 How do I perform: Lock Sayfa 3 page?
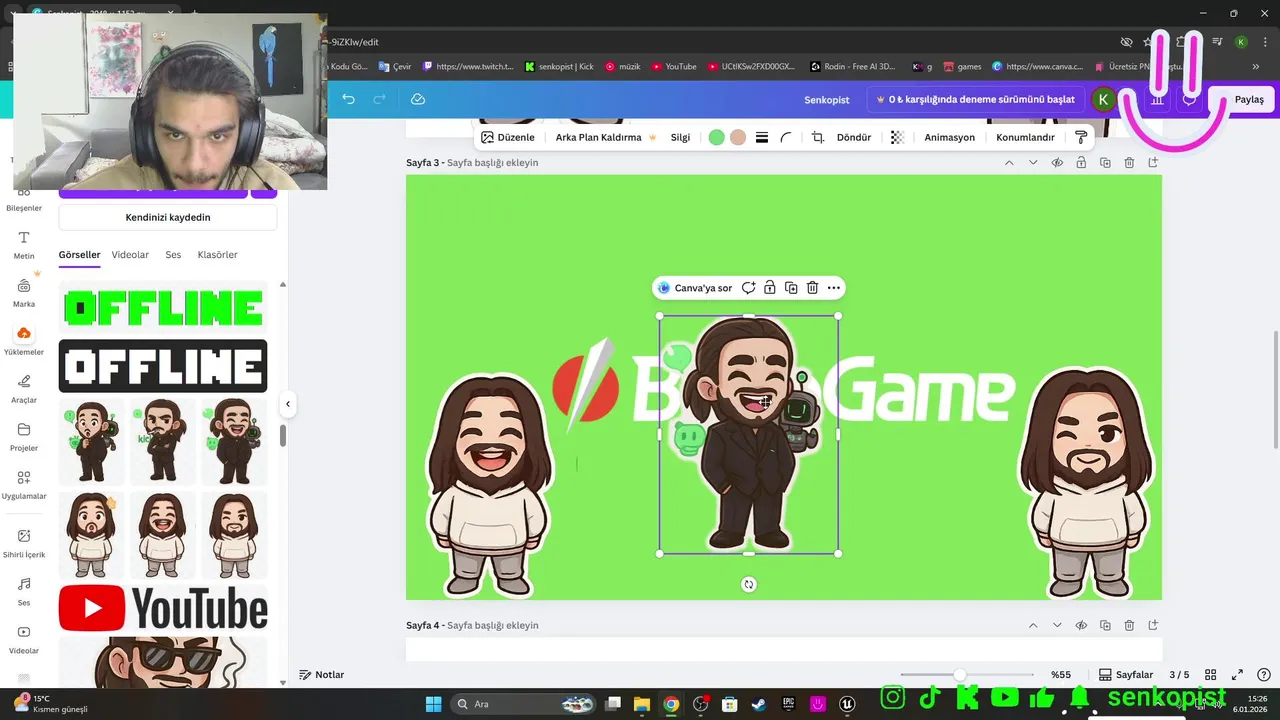pyautogui.click(x=1081, y=163)
